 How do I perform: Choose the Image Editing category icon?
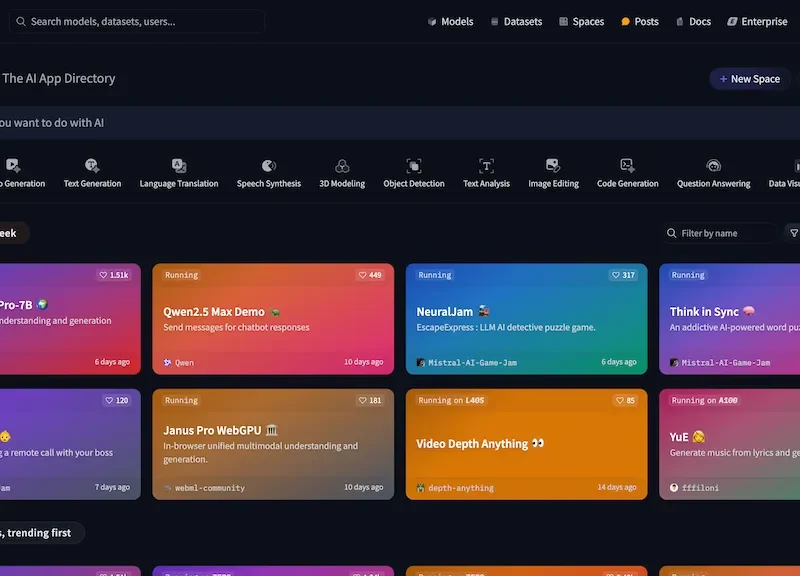(553, 165)
